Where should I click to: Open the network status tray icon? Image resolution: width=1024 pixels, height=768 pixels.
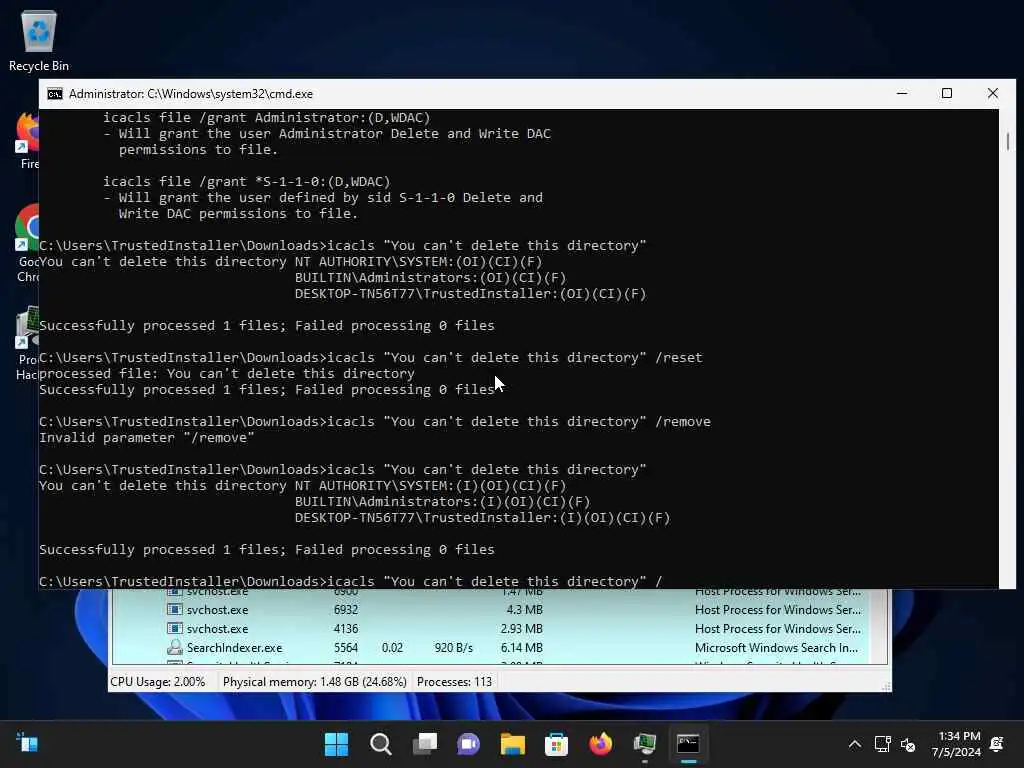click(882, 744)
